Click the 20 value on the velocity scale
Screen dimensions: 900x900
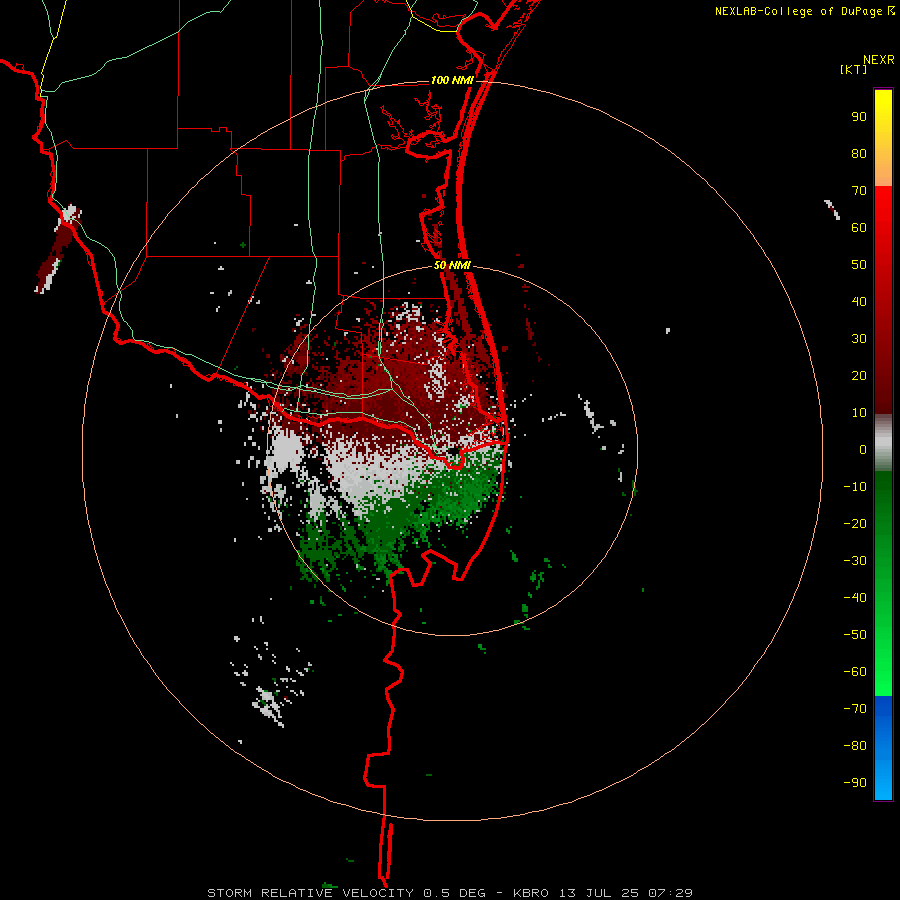[859, 375]
